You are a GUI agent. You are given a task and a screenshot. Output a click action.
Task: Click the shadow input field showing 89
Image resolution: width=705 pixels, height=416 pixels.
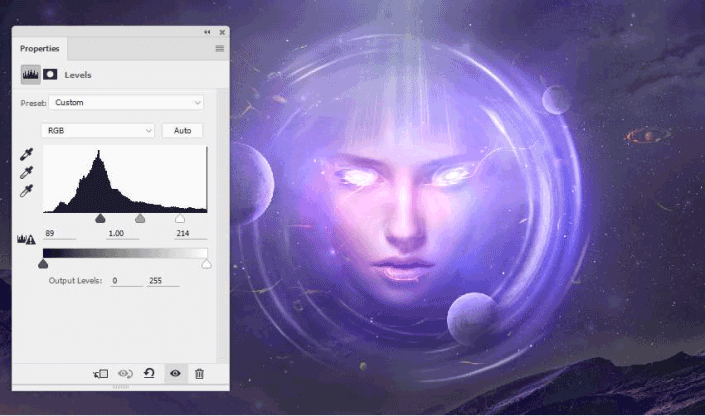[x=60, y=233]
